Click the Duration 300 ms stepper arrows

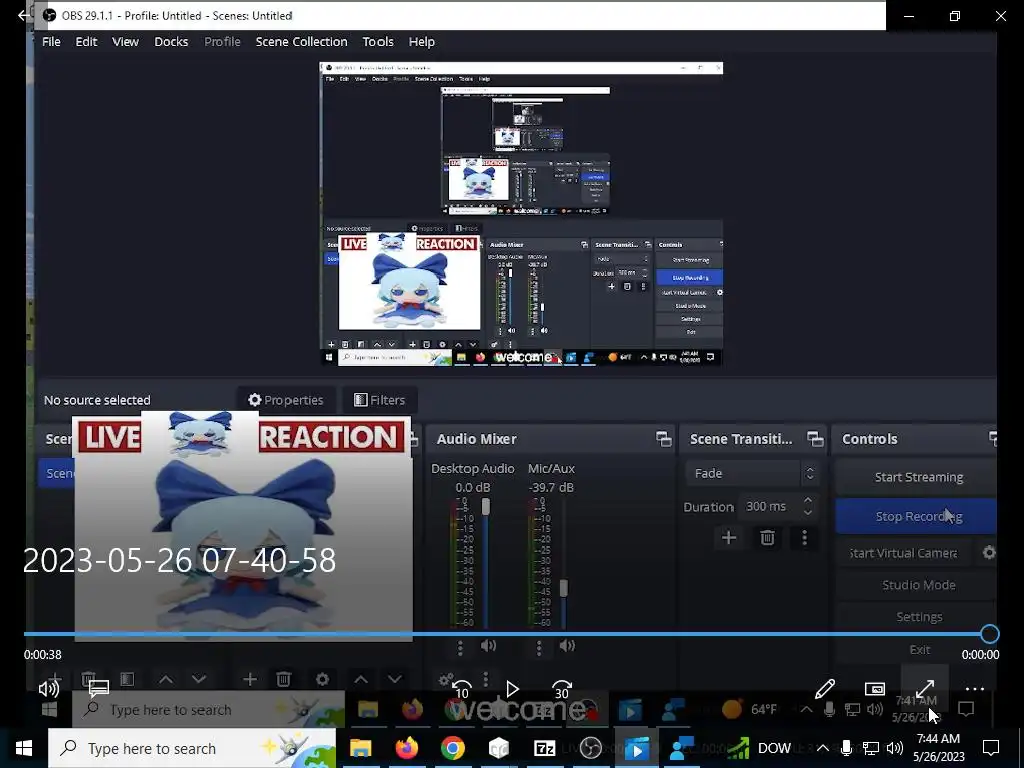click(808, 506)
